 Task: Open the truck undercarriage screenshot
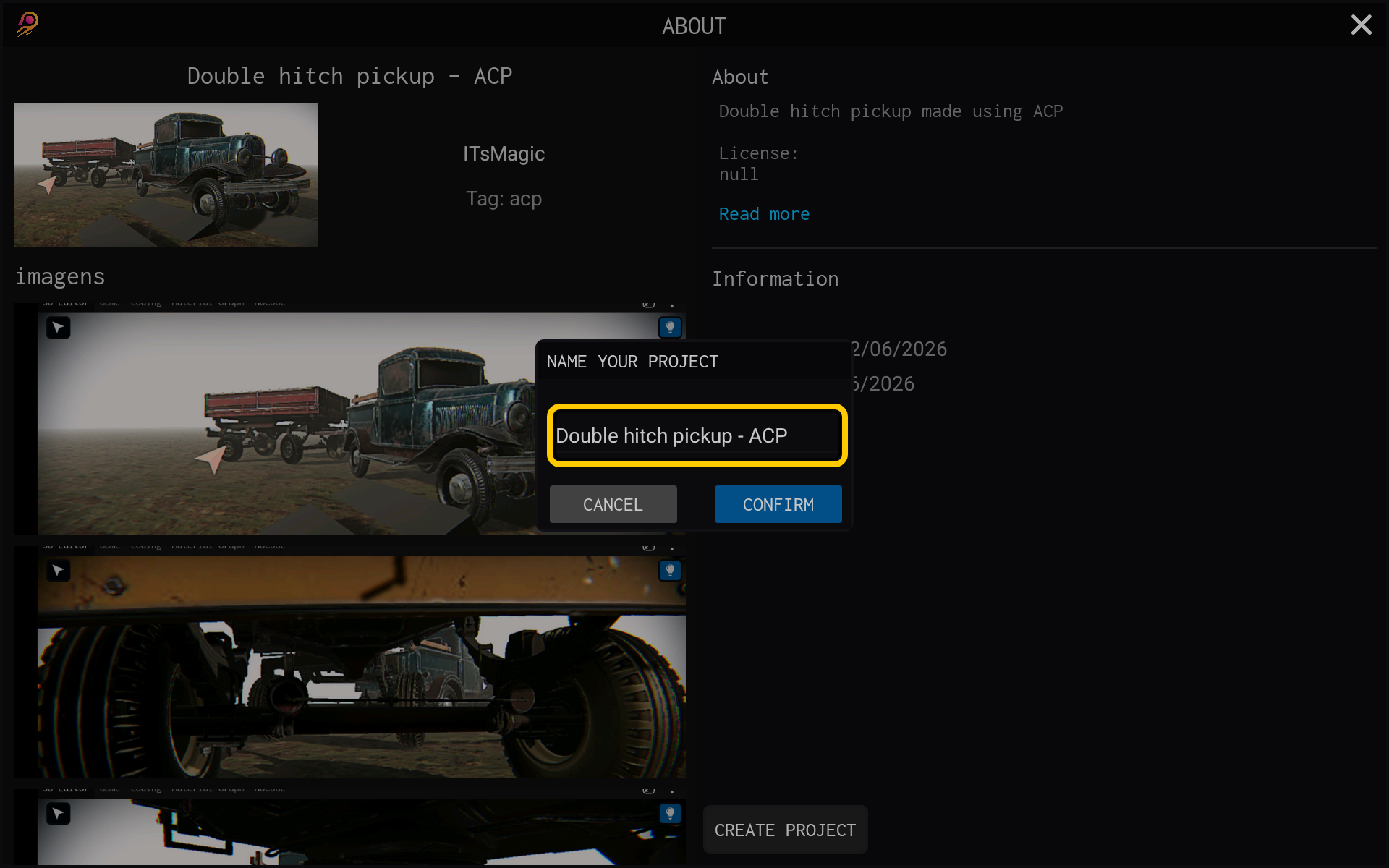350,662
